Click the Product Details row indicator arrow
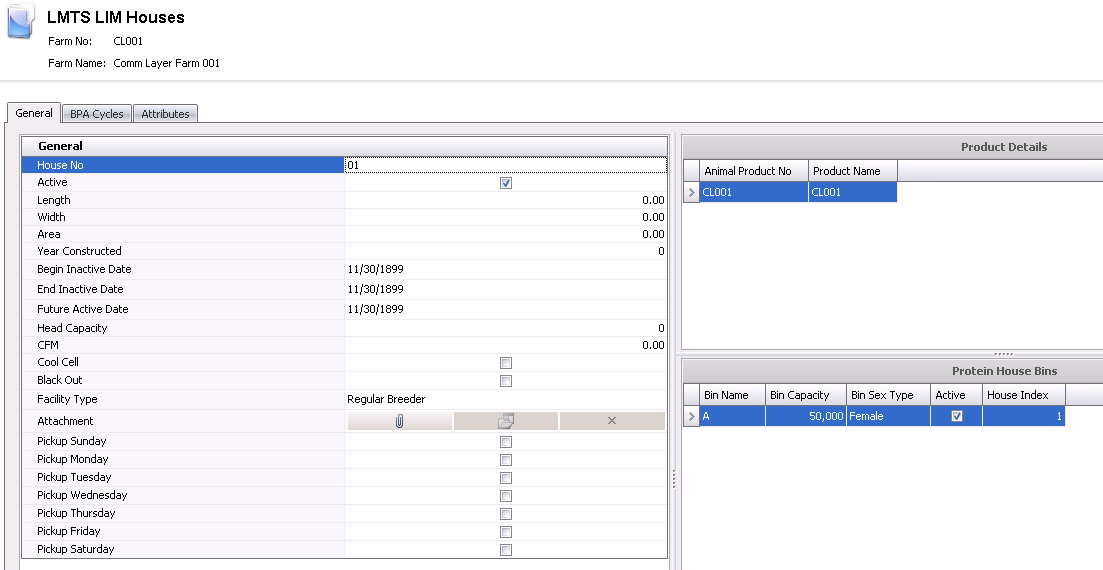The image size is (1103, 570). coord(691,192)
